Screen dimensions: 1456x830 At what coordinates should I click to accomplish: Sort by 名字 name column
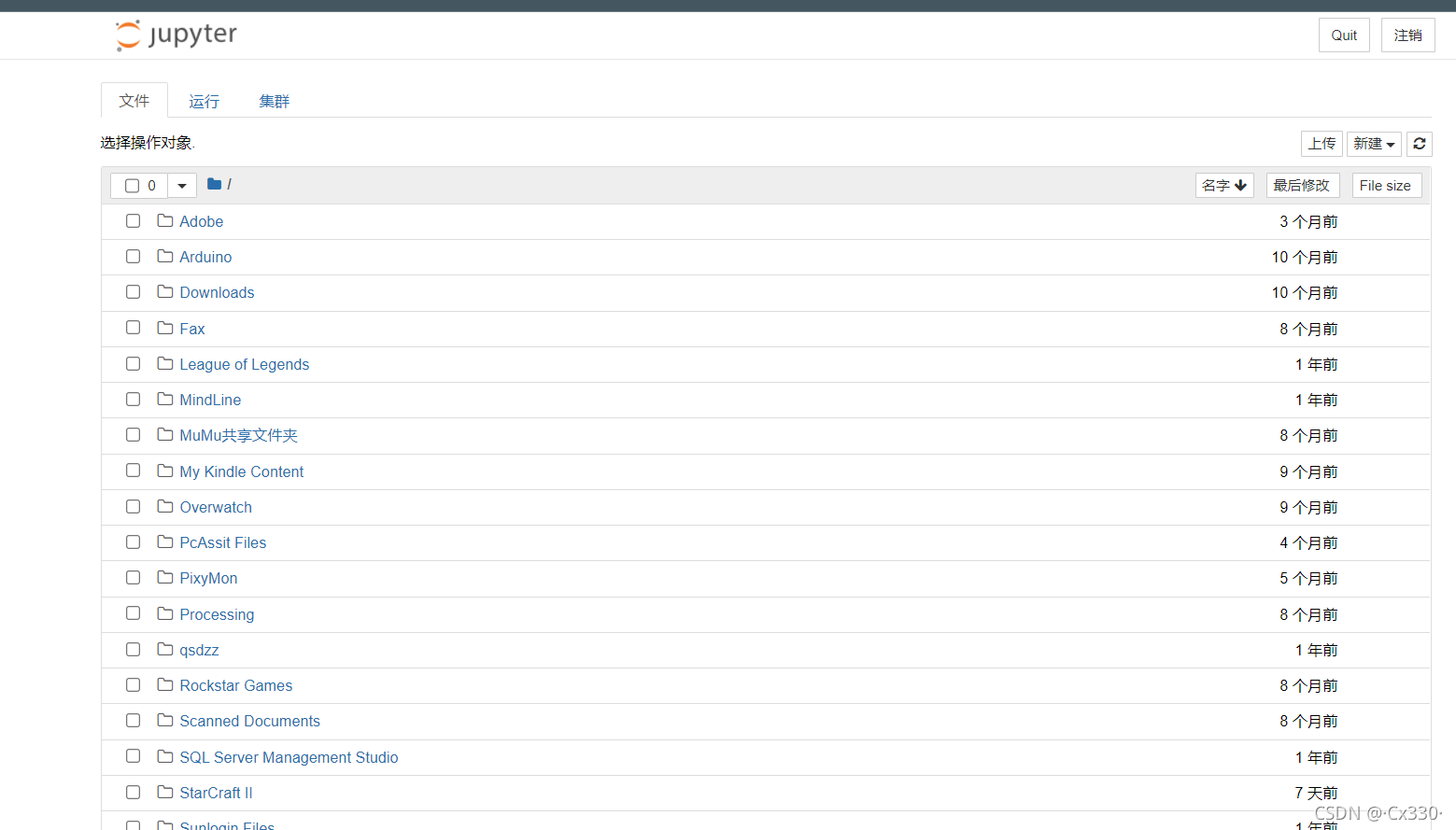(1224, 186)
